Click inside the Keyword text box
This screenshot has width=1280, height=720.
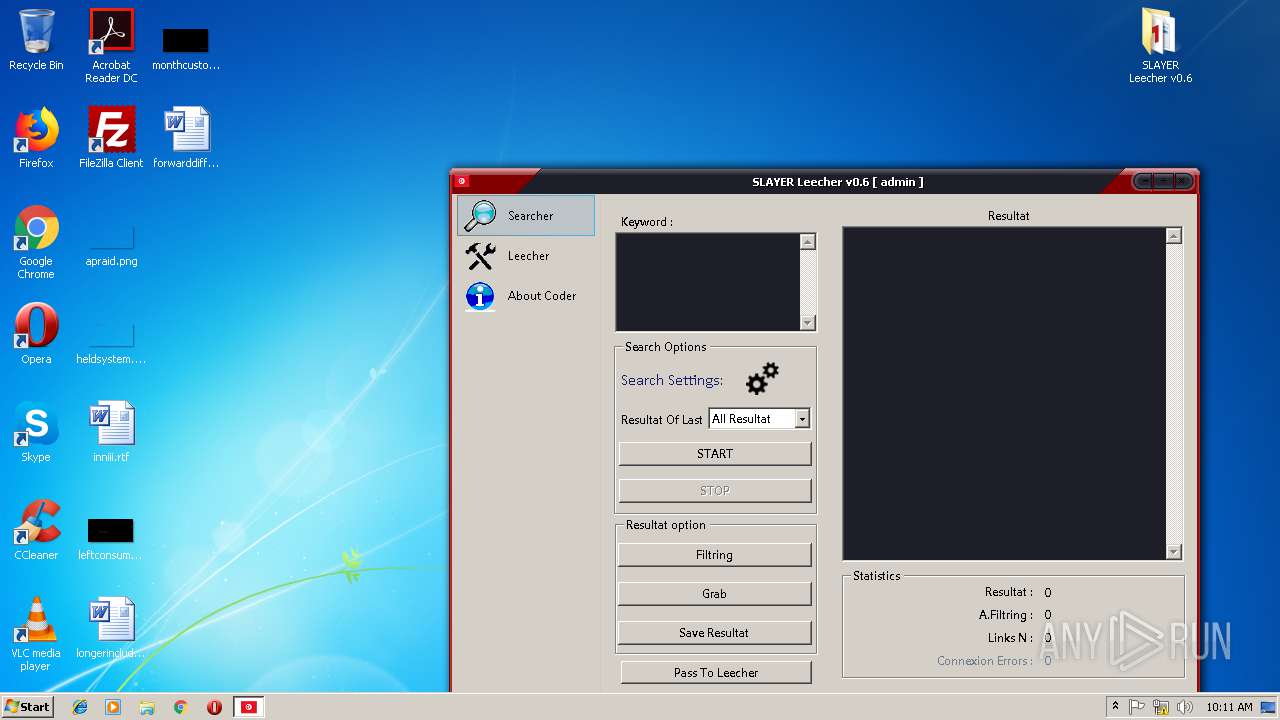pos(708,282)
